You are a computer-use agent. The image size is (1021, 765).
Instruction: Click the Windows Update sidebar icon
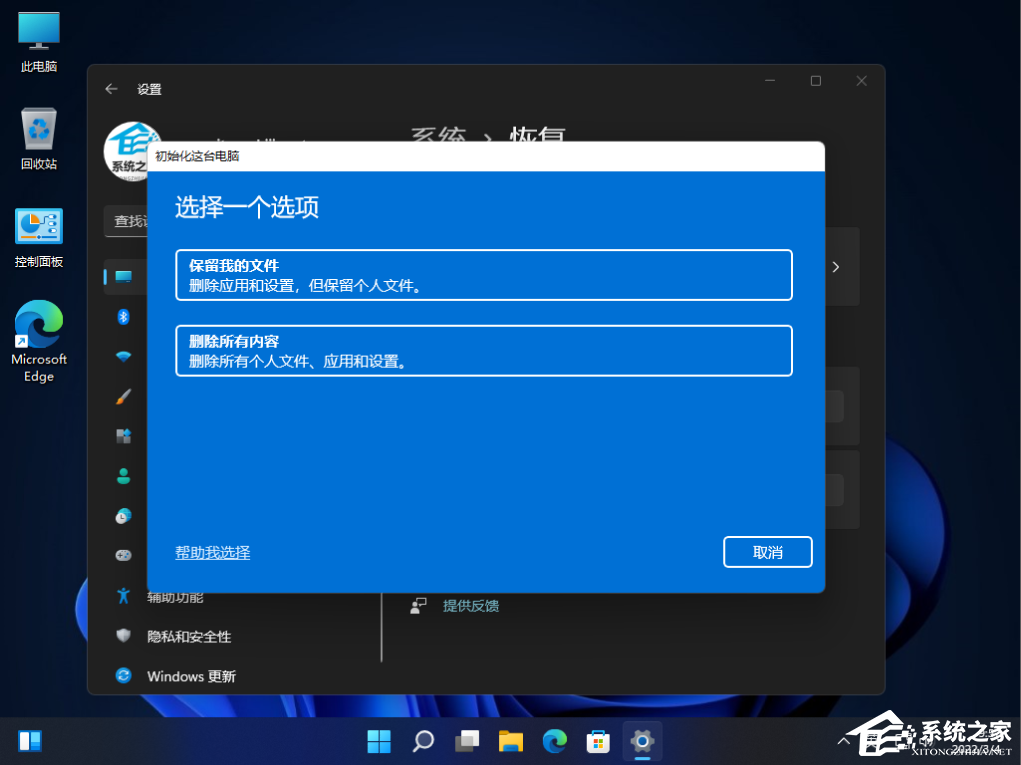click(123, 676)
